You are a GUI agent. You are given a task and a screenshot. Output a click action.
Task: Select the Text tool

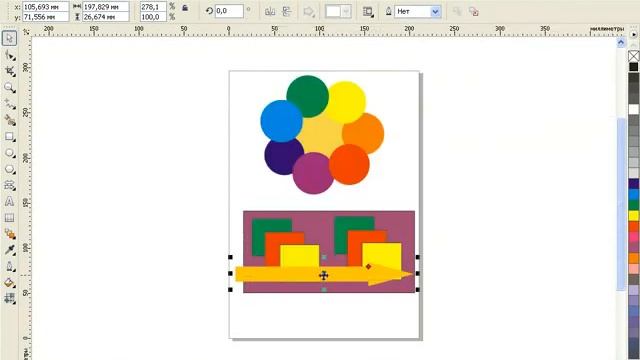pyautogui.click(x=9, y=201)
